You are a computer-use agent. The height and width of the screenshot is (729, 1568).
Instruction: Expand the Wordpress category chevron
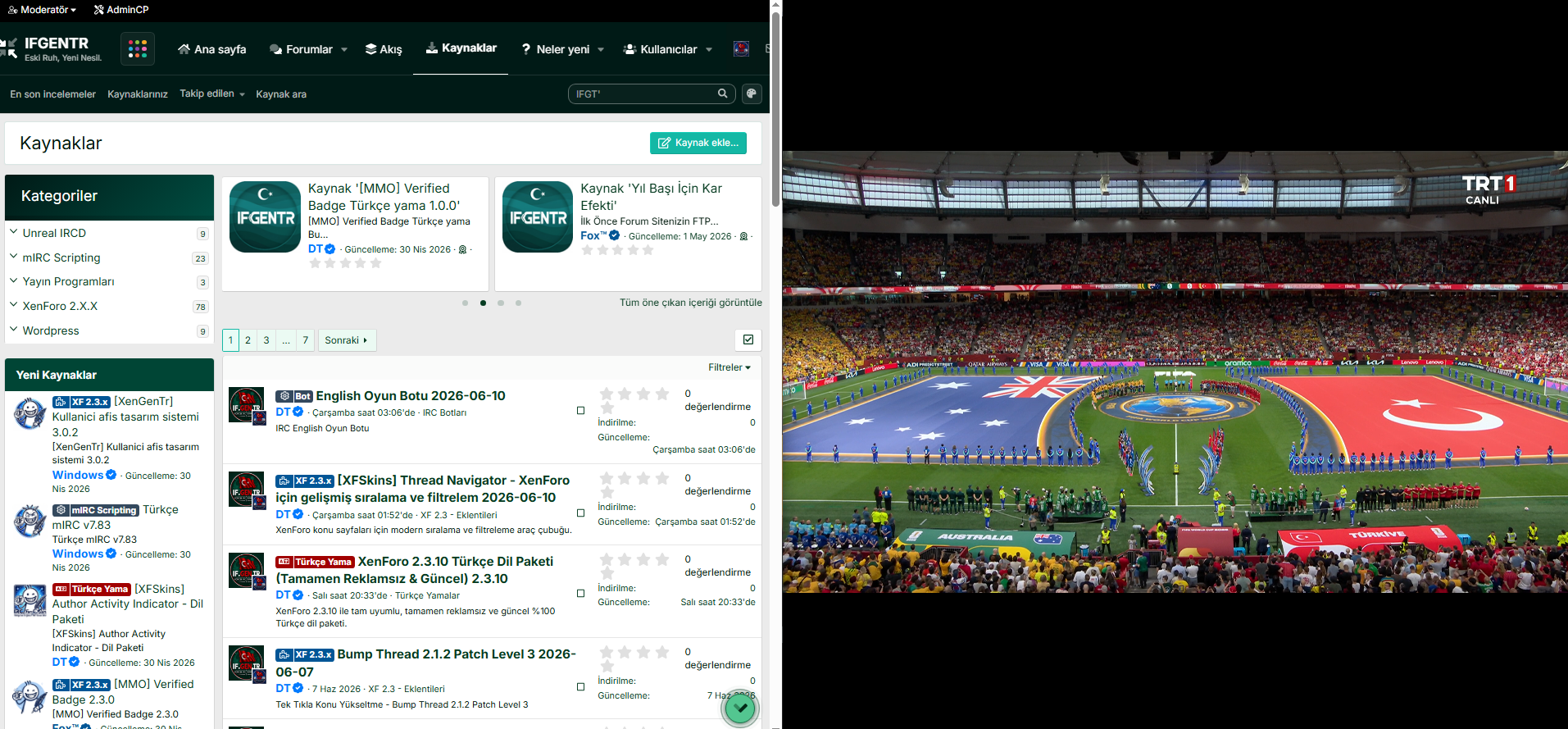tap(13, 330)
